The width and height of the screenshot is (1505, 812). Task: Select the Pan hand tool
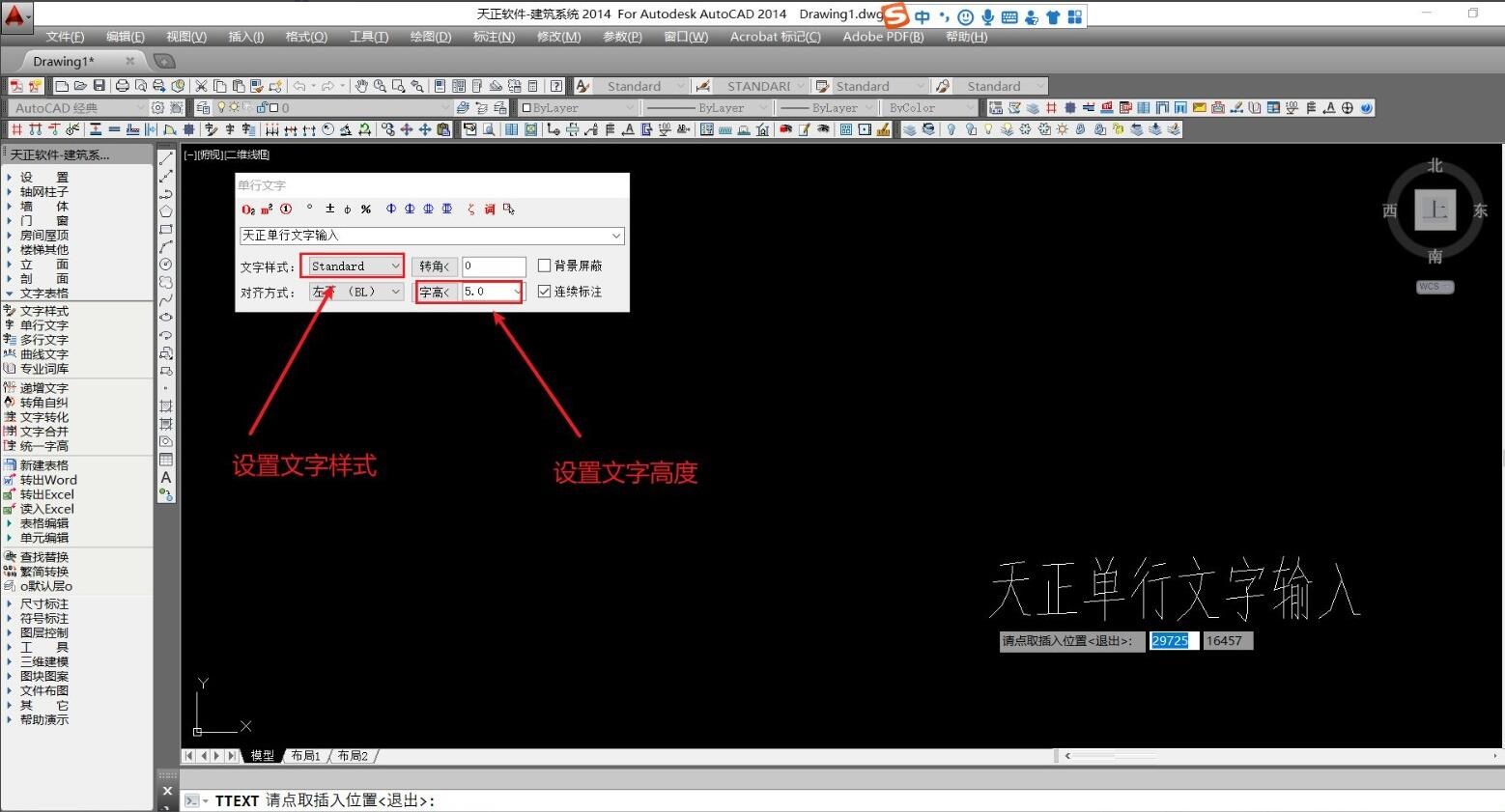click(362, 86)
